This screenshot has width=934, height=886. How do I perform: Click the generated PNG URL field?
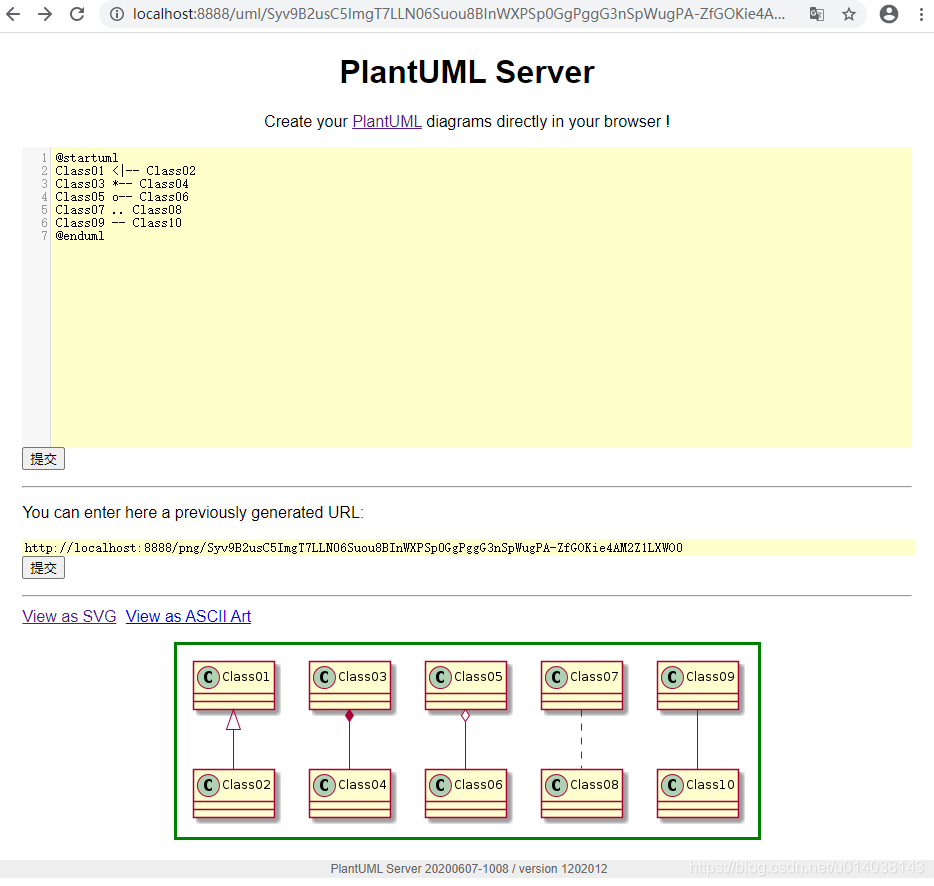click(469, 548)
